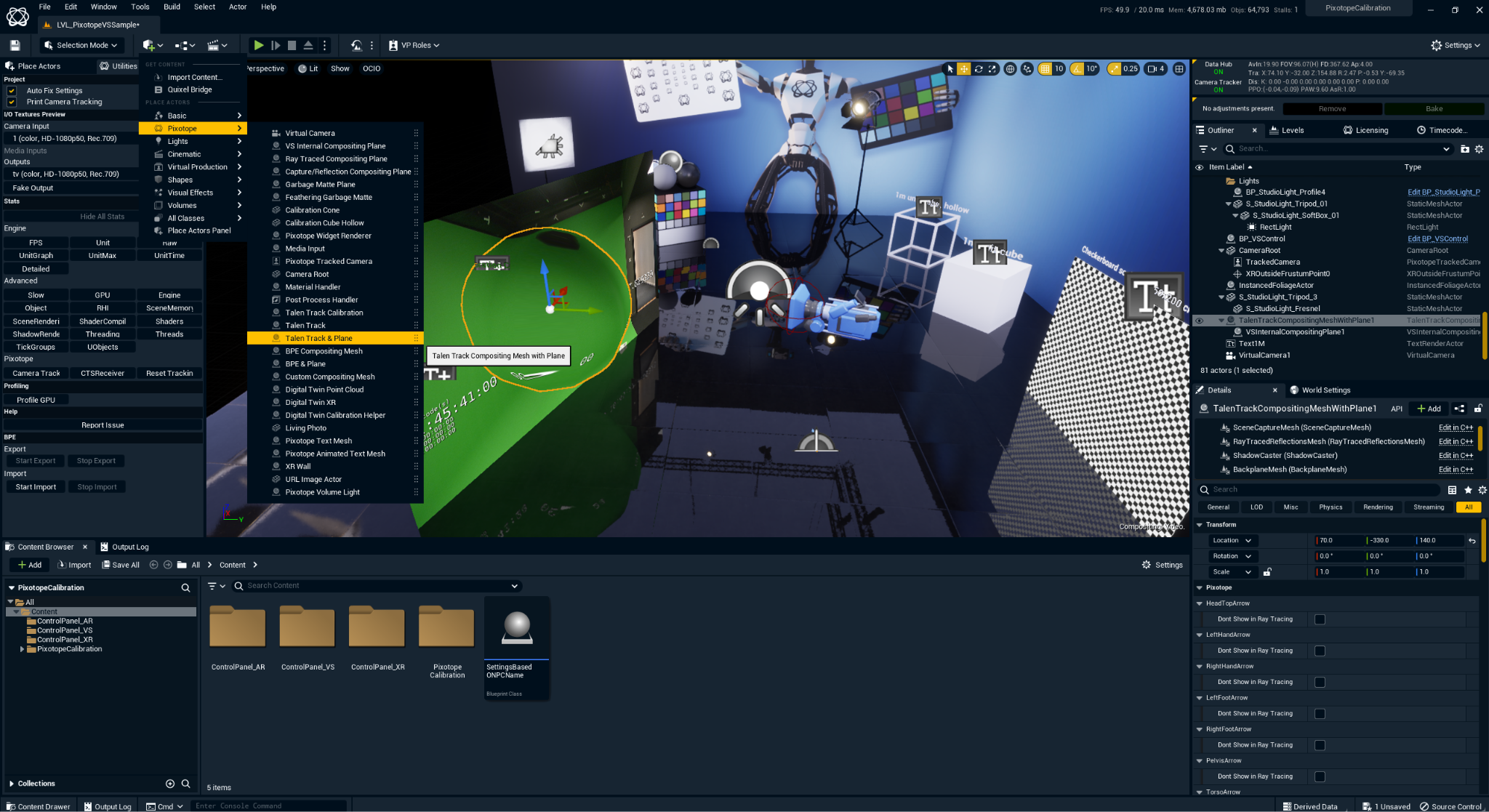Click the Add component button in Details
Viewport: 1489px width, 812px height.
1428,409
